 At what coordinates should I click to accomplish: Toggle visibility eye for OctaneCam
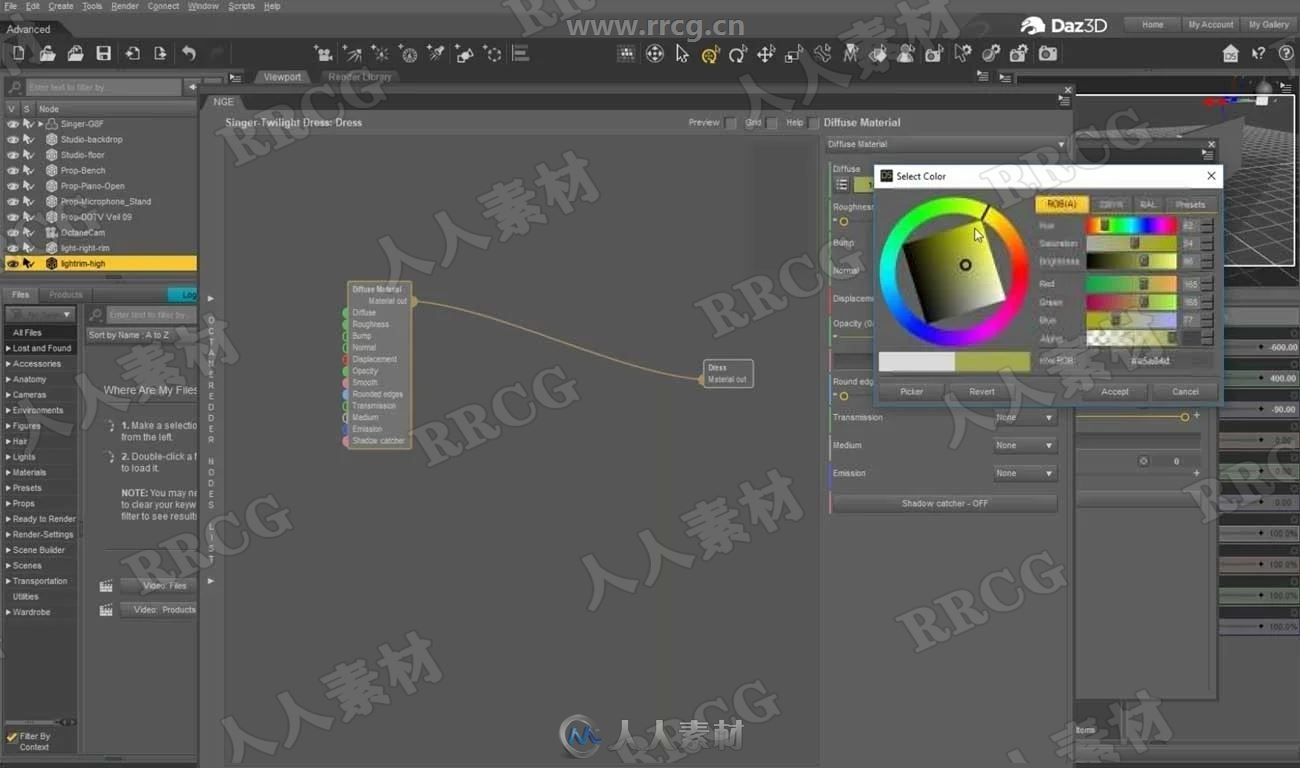[x=12, y=233]
